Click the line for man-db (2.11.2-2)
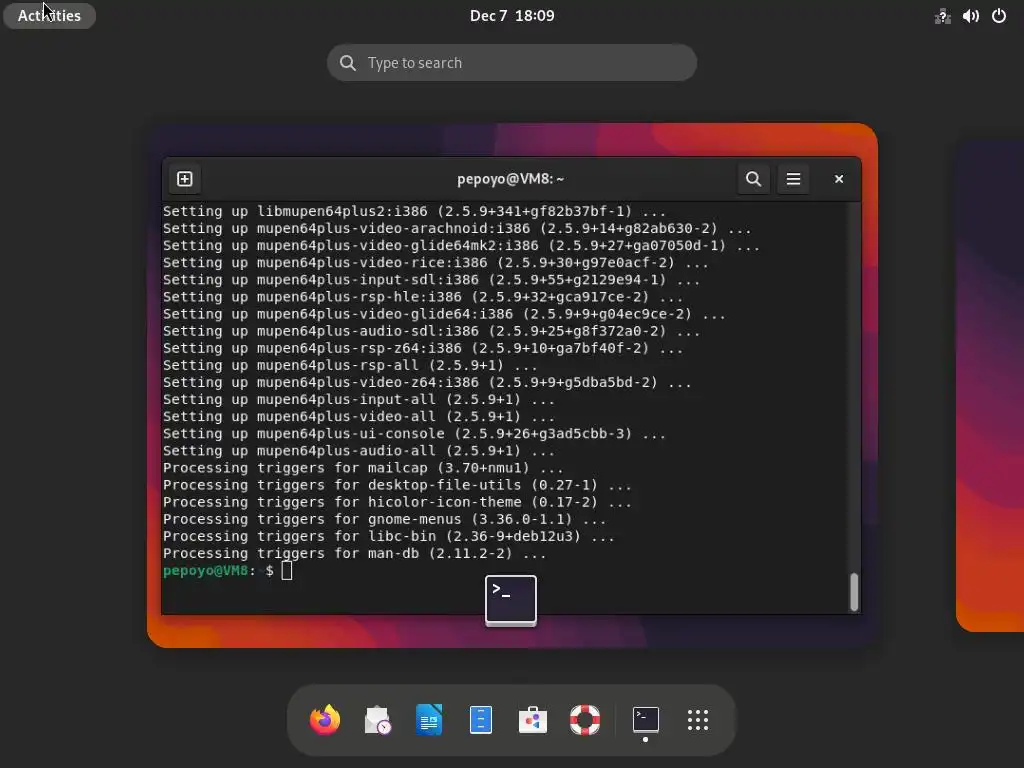 [x=354, y=554]
